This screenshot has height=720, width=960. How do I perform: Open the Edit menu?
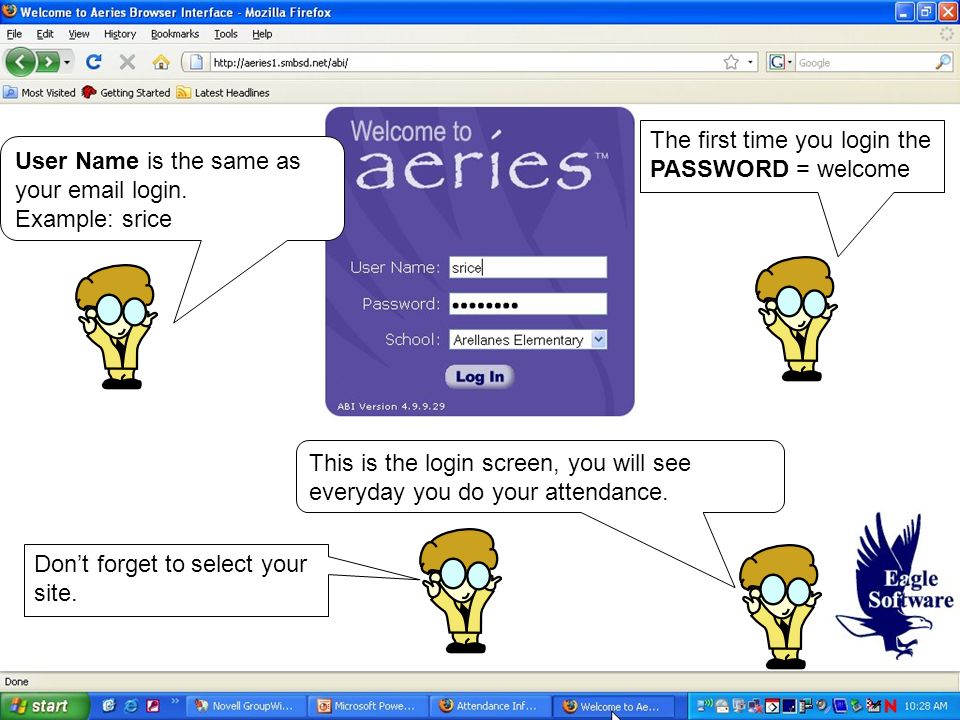(x=45, y=34)
